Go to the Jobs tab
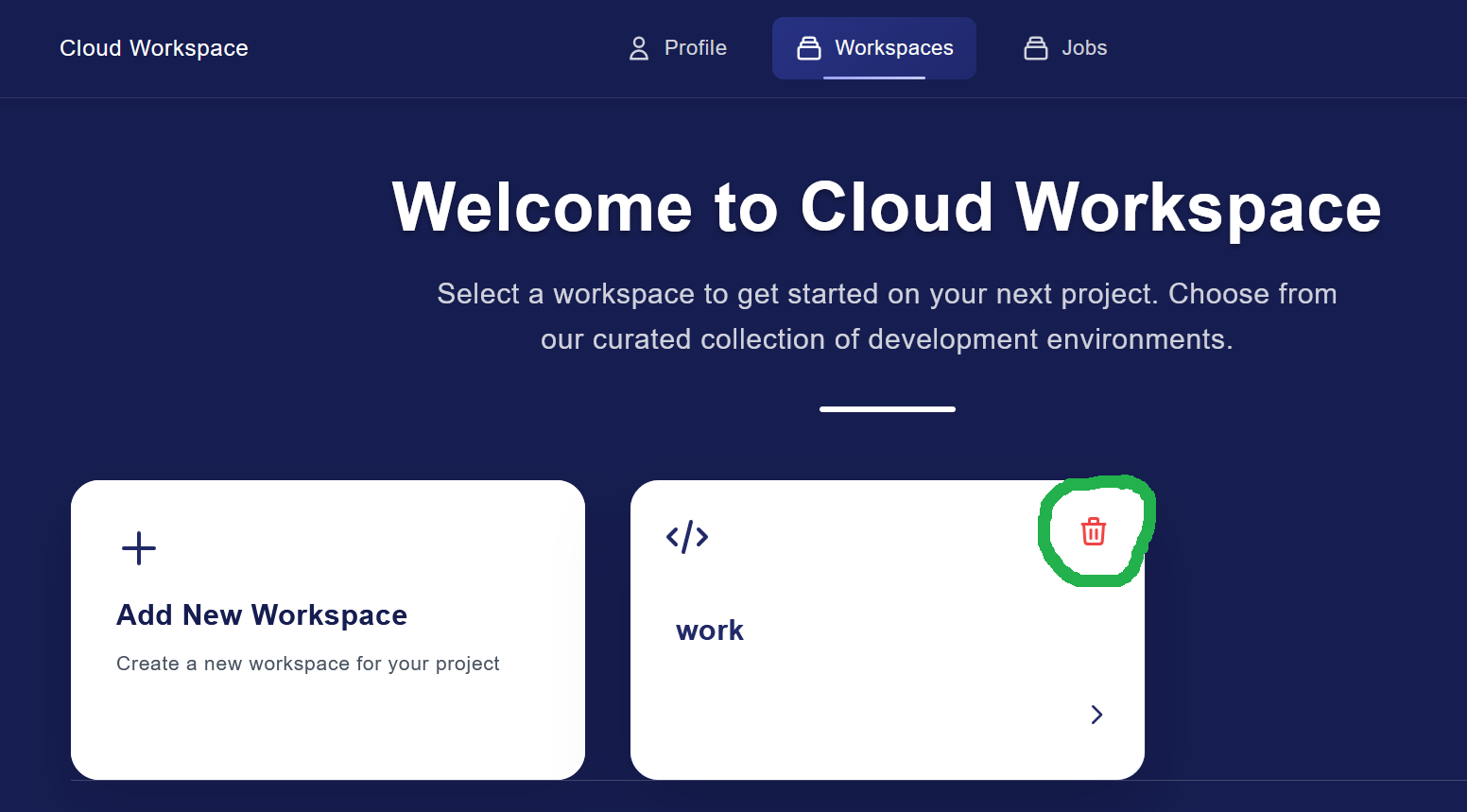 [1083, 48]
